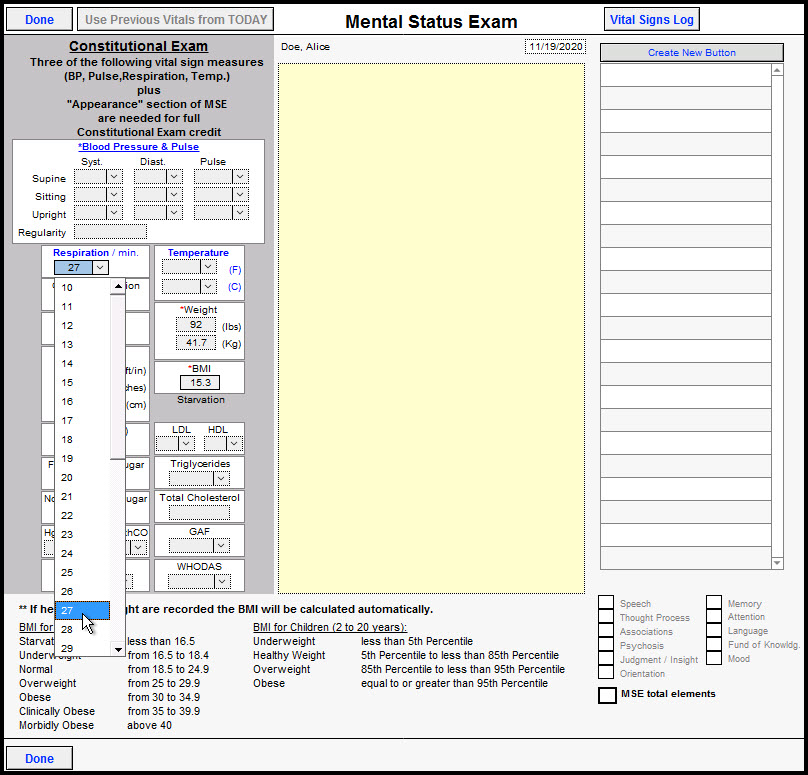Click the weight in lbs field
The image size is (808, 775).
tap(195, 325)
